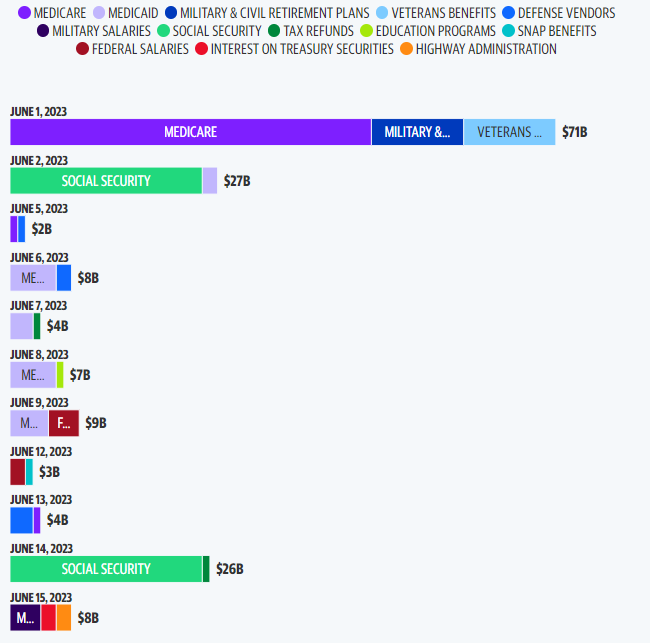Click the Medicare legend color dot
650x643 pixels.
(25, 13)
